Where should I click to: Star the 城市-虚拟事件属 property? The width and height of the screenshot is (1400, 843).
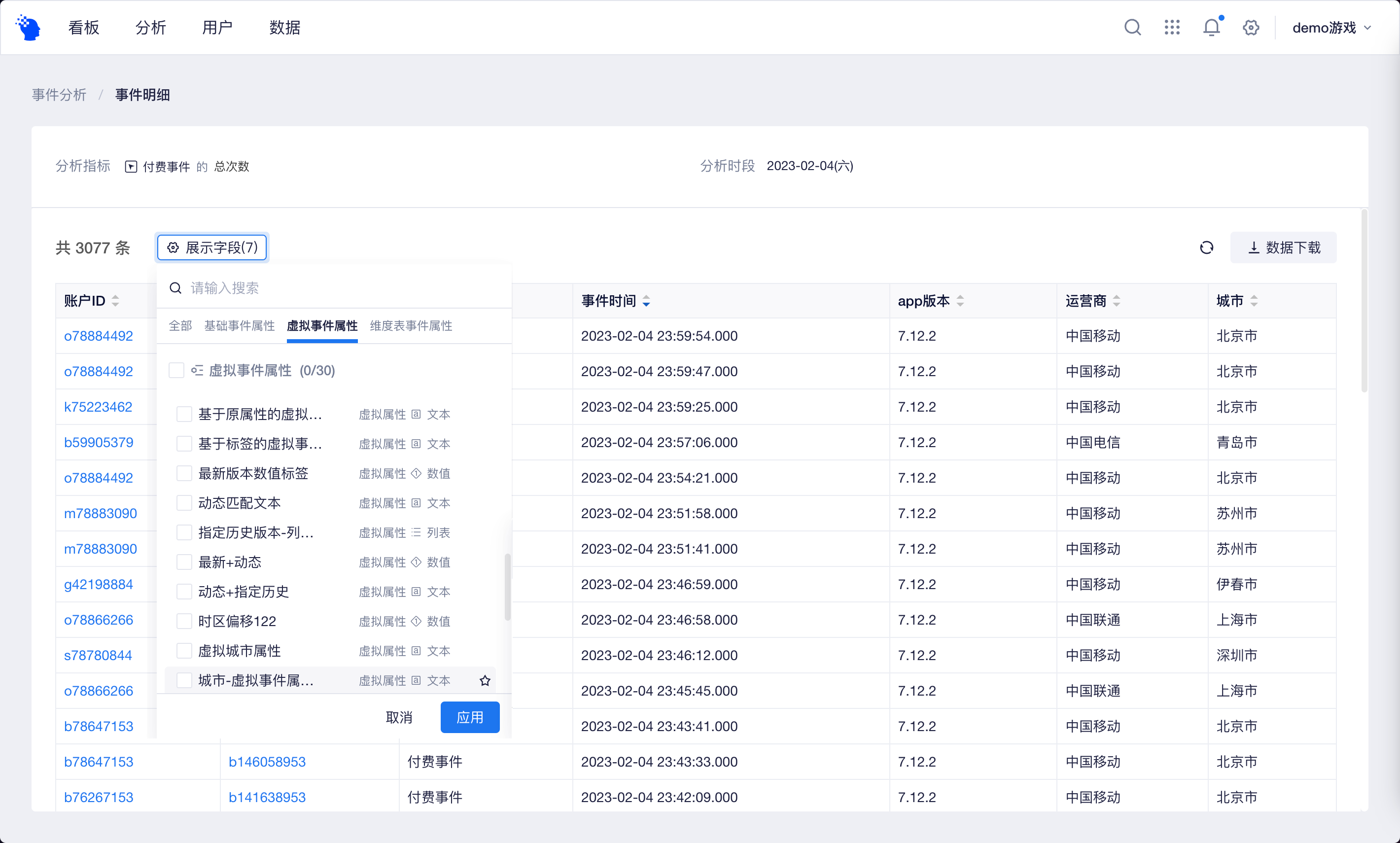(485, 680)
